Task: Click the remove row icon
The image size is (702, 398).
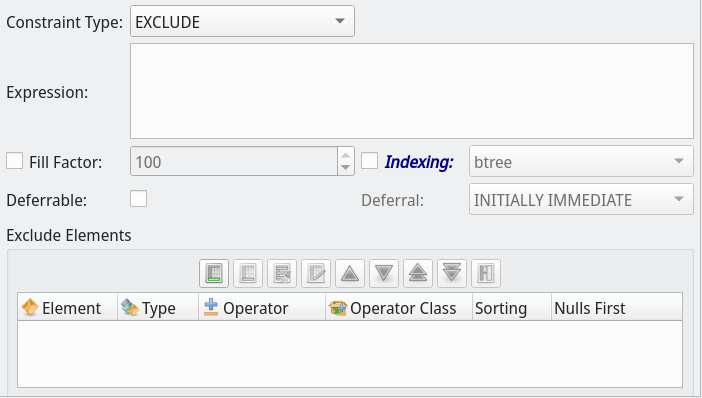Action: (x=248, y=273)
